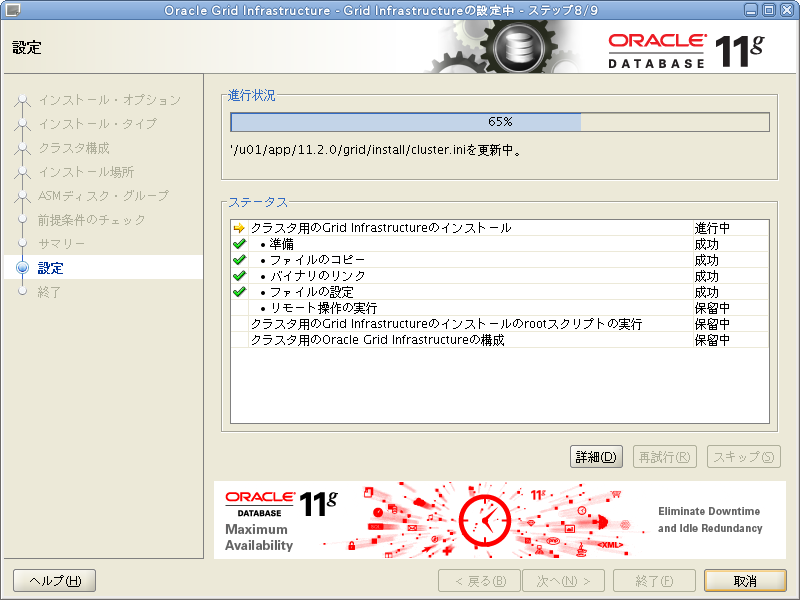Select the ファイルのコピー status row
Image resolution: width=800 pixels, height=600 pixels.
click(x=499, y=260)
